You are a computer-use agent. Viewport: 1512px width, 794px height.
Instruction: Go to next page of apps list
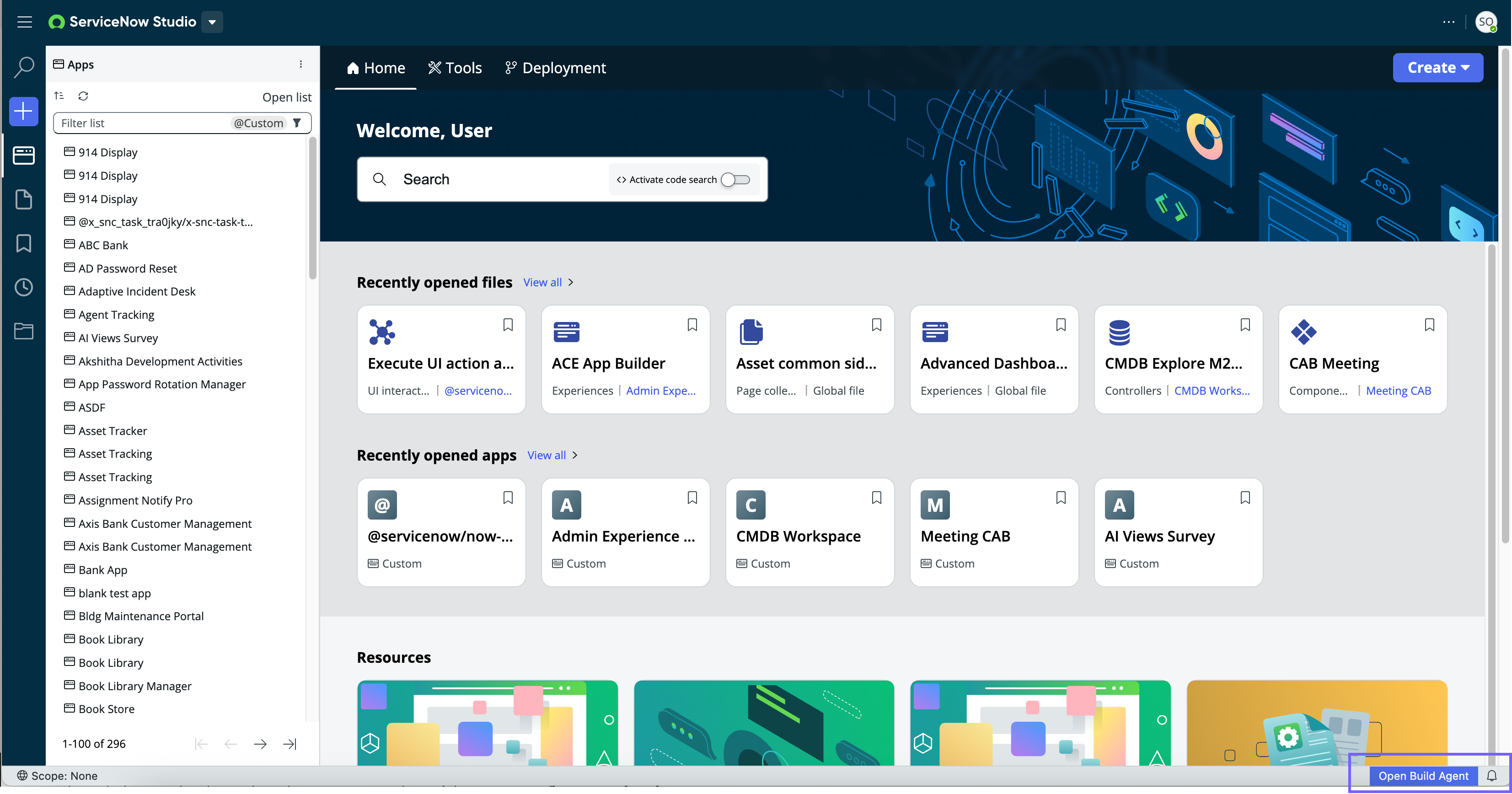[x=260, y=744]
